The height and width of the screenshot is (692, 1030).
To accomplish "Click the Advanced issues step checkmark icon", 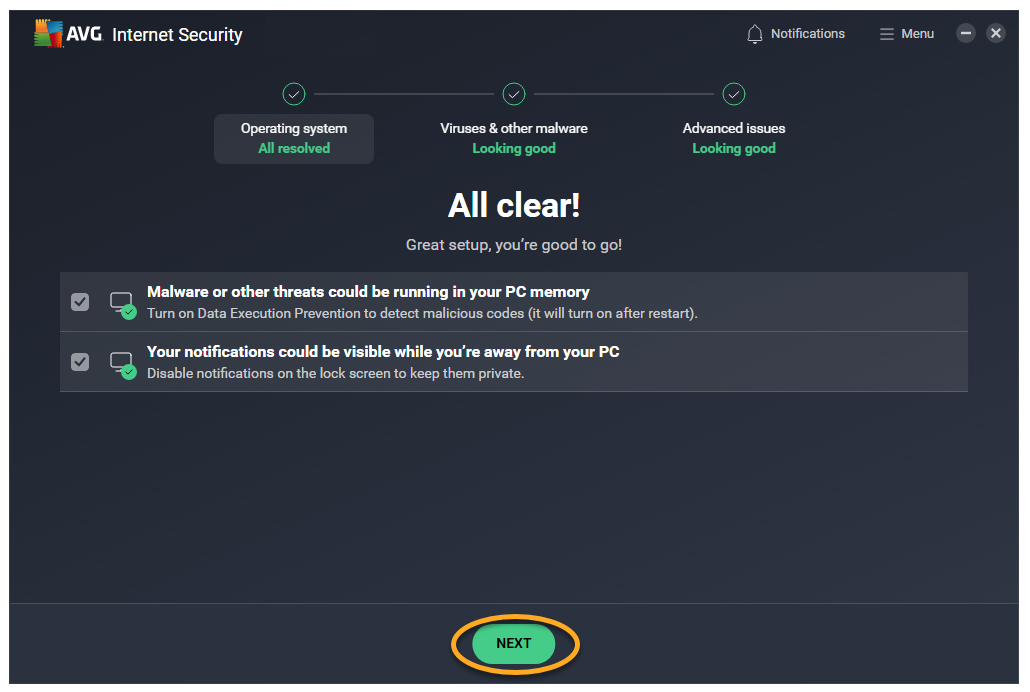I will coord(734,94).
